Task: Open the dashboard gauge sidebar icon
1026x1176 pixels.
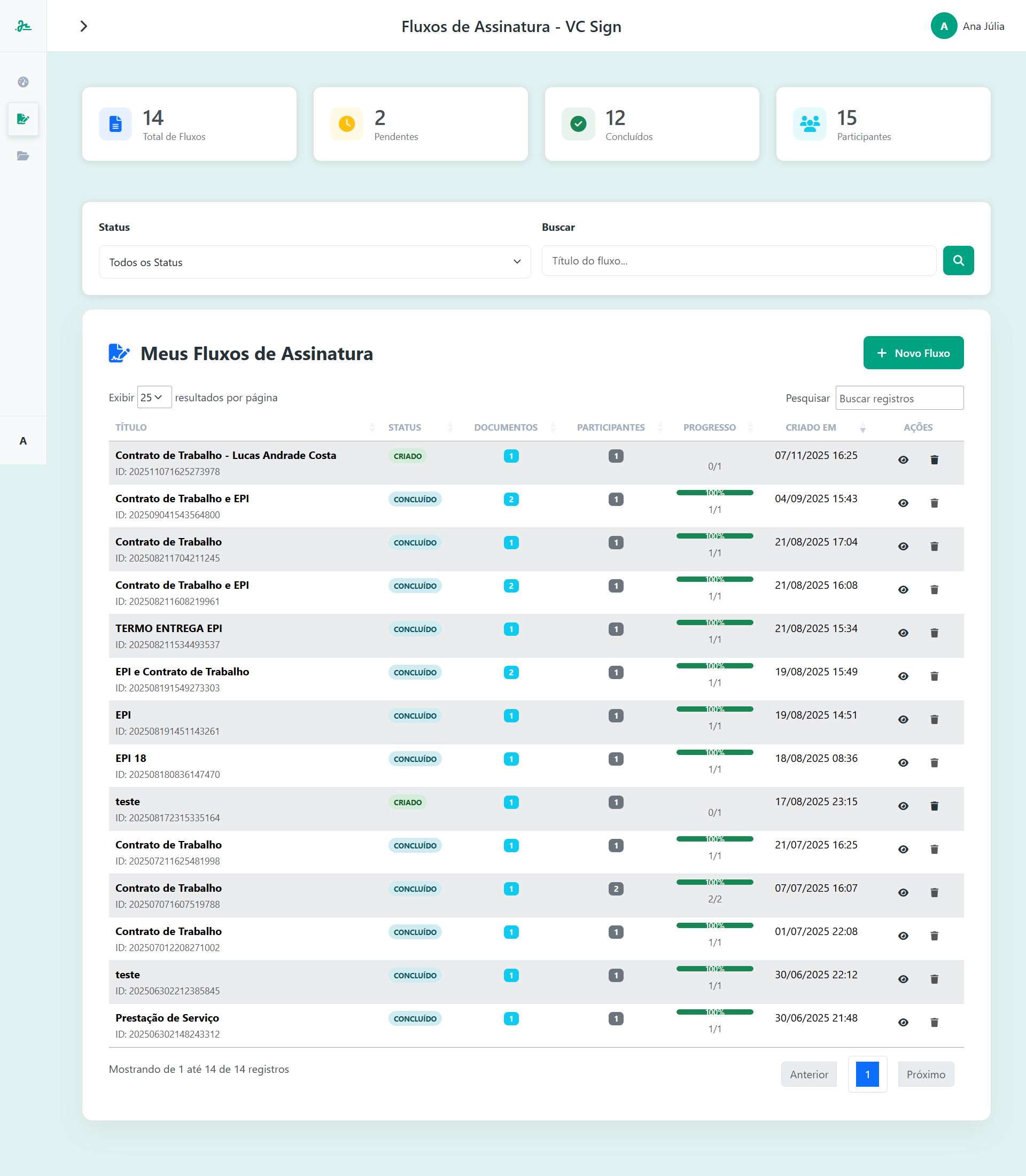Action: click(23, 82)
